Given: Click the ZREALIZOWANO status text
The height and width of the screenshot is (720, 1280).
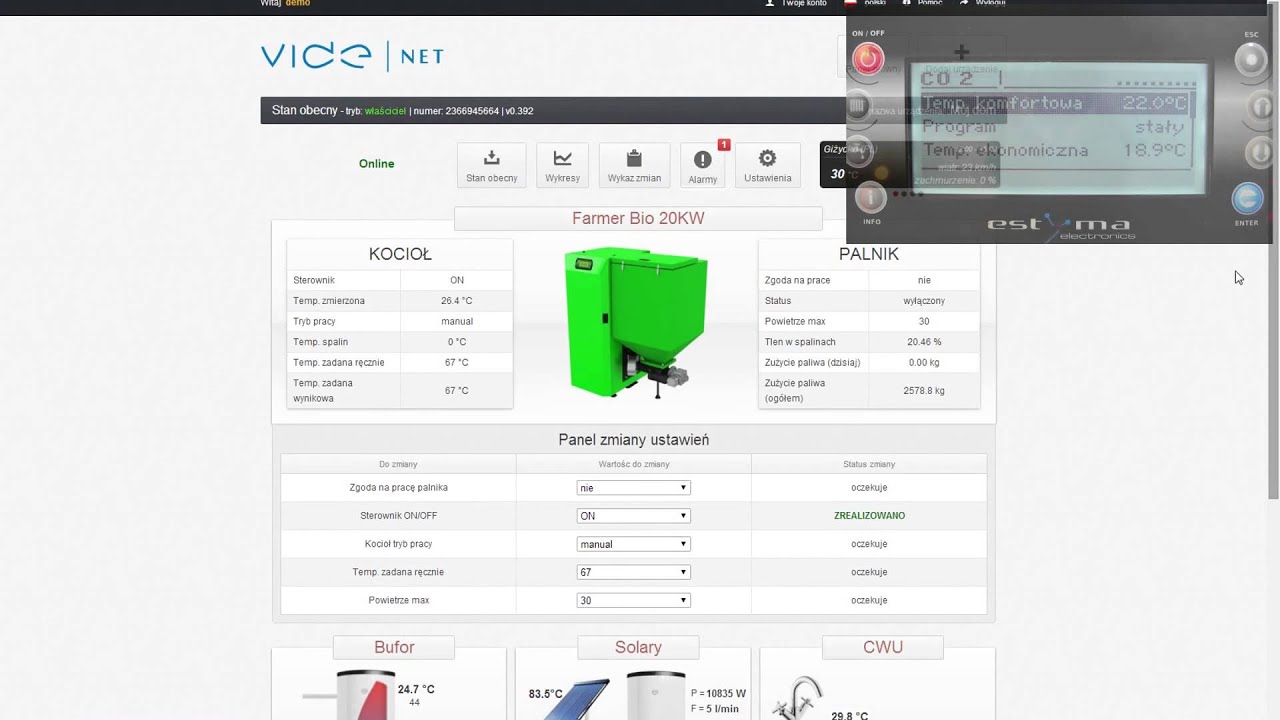Looking at the screenshot, I should 869,516.
